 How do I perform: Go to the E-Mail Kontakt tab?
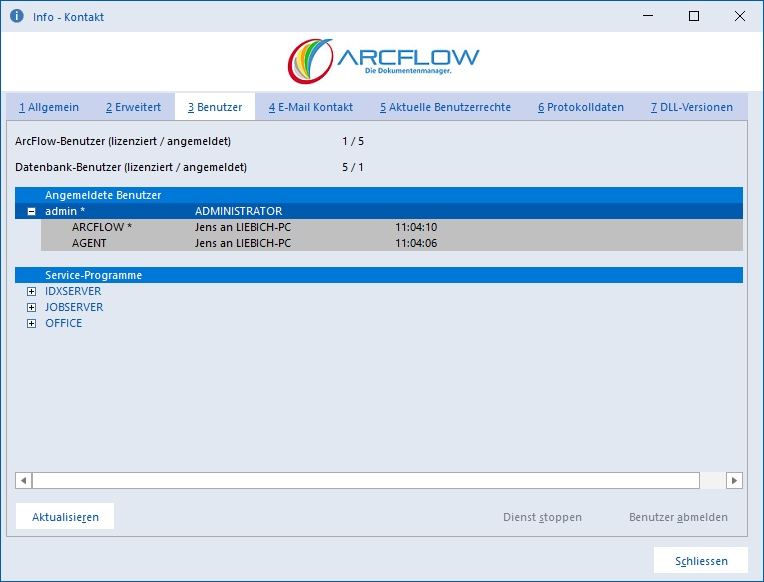[x=310, y=107]
